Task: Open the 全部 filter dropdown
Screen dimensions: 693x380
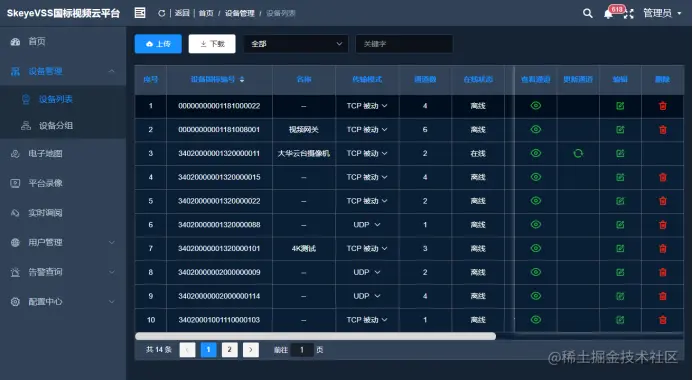Action: coord(296,44)
